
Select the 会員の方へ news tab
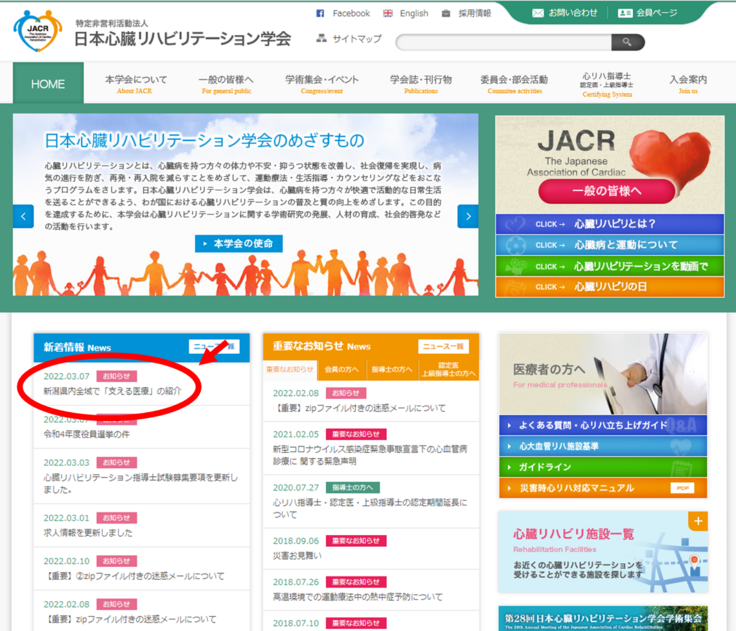coord(341,370)
